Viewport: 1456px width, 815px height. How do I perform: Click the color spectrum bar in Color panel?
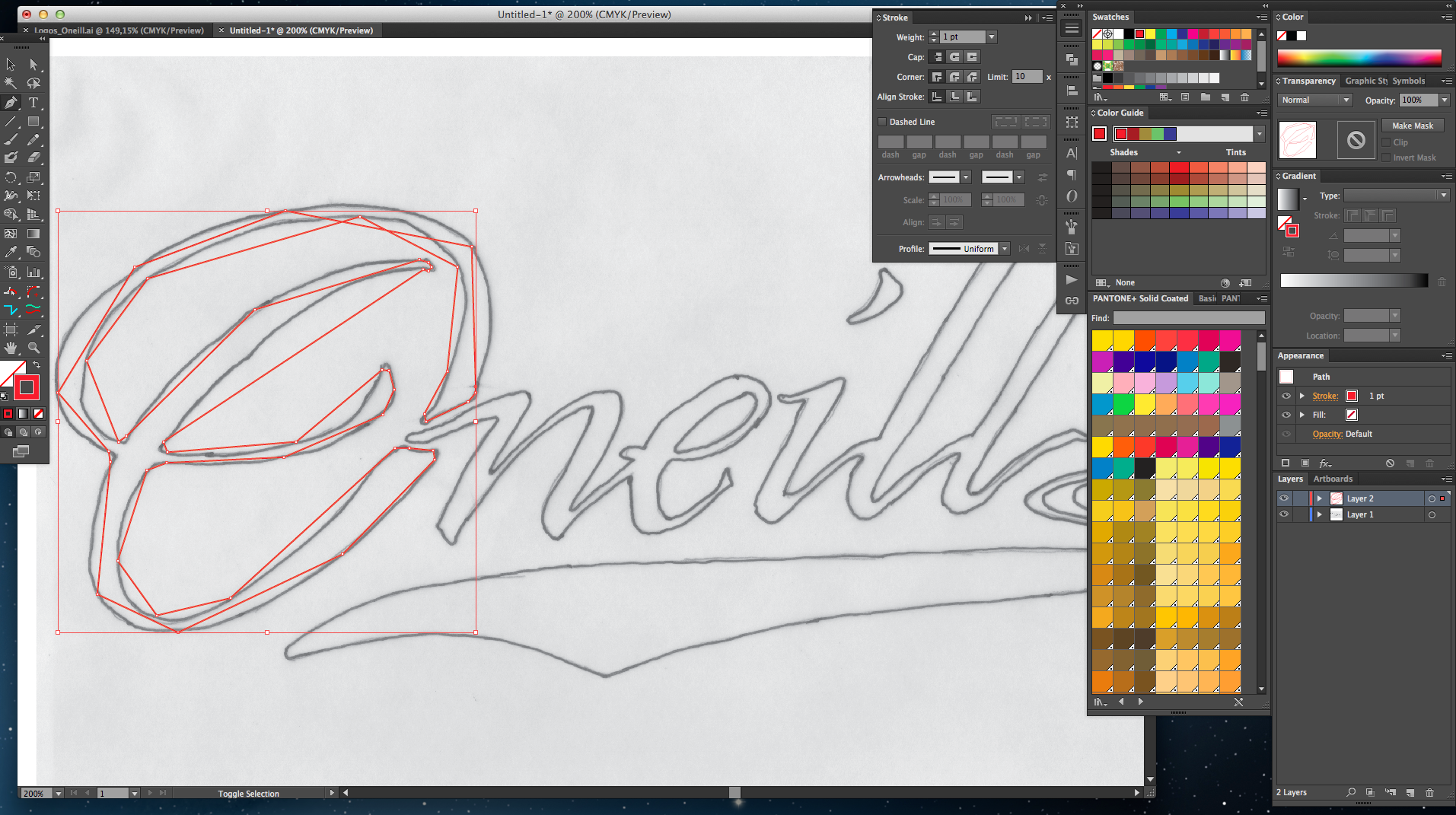pos(1359,59)
